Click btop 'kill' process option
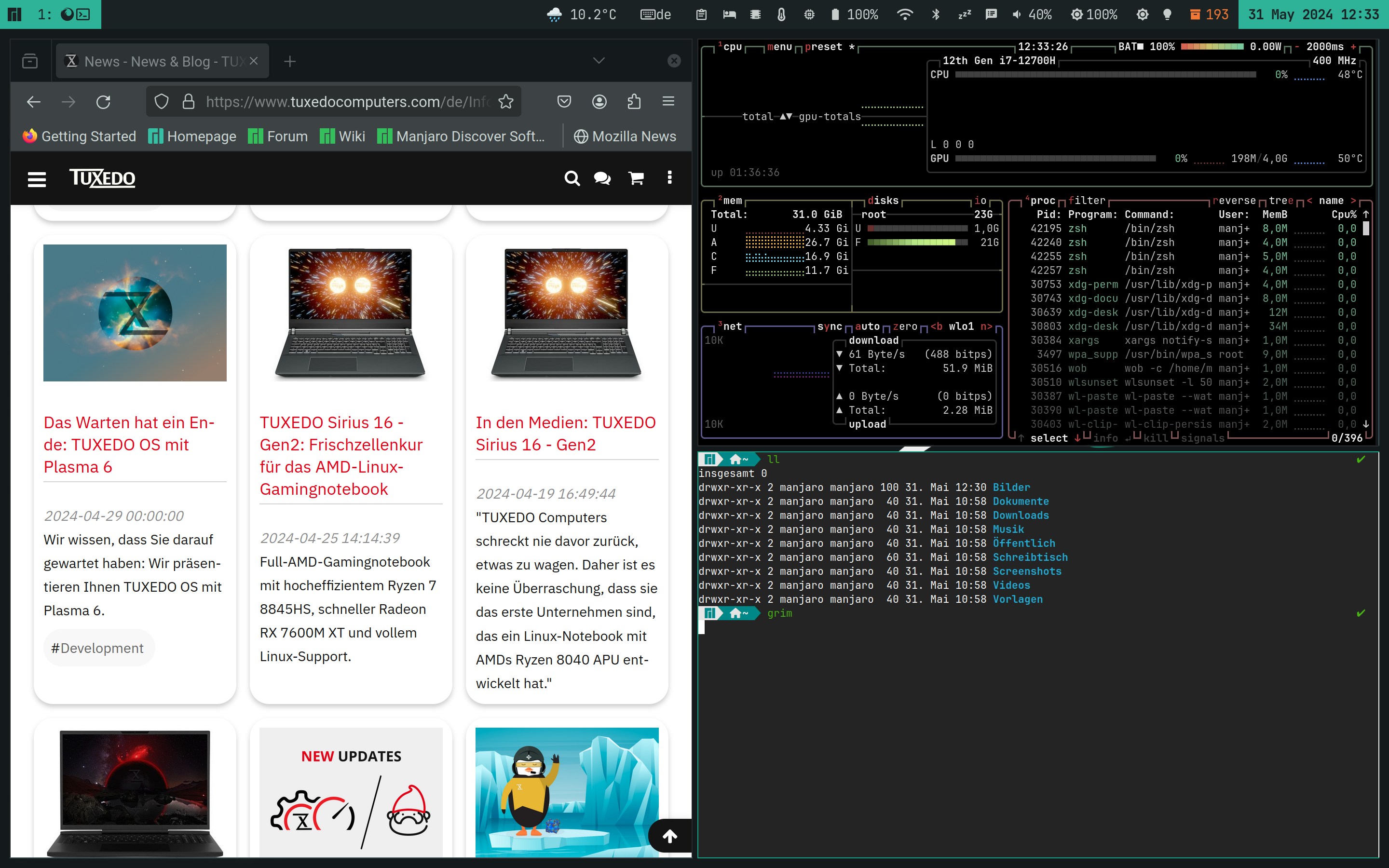Viewport: 1389px width, 868px height. pyautogui.click(x=1156, y=438)
